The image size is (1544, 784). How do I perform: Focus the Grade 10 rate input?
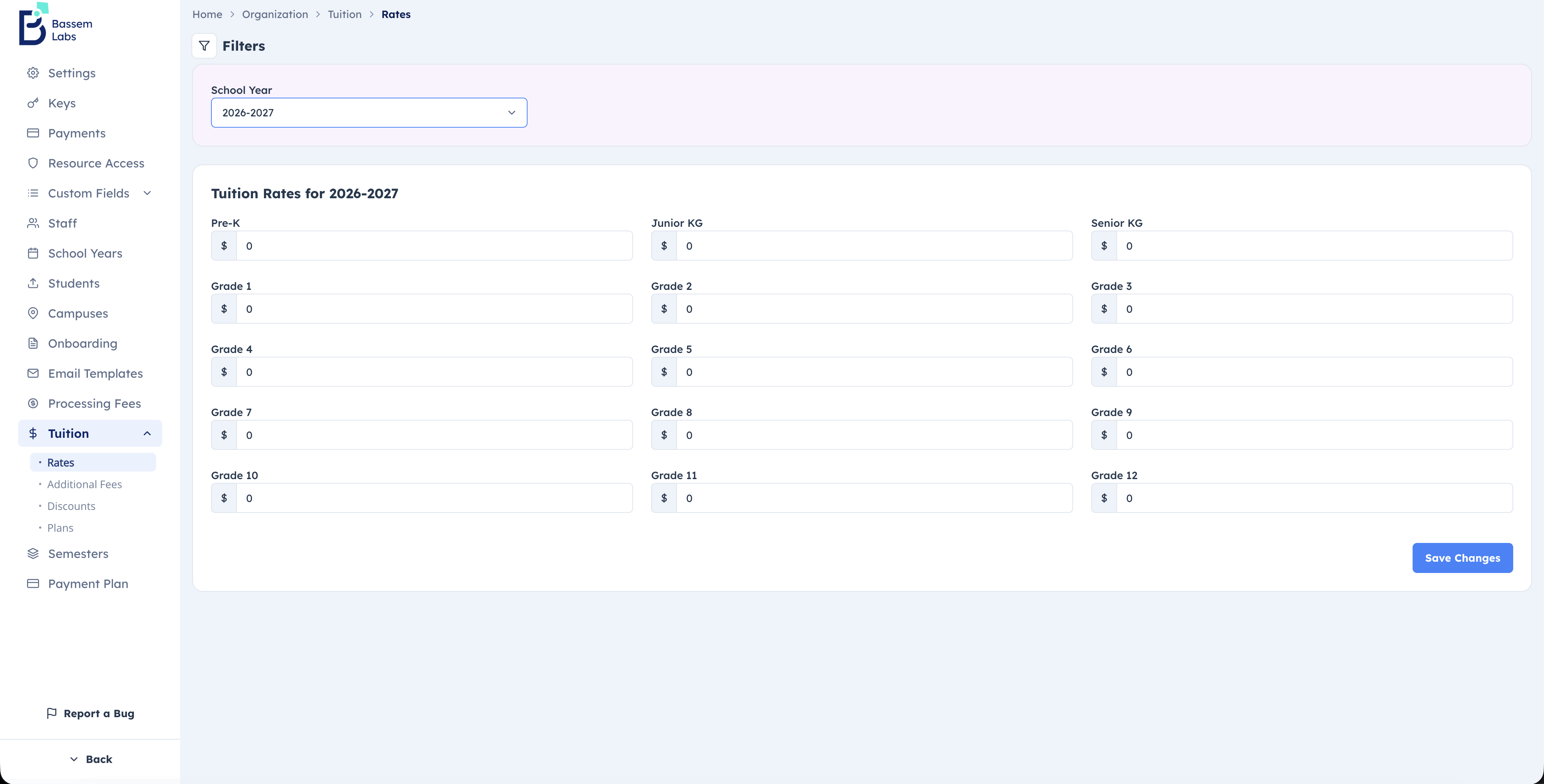click(434, 498)
